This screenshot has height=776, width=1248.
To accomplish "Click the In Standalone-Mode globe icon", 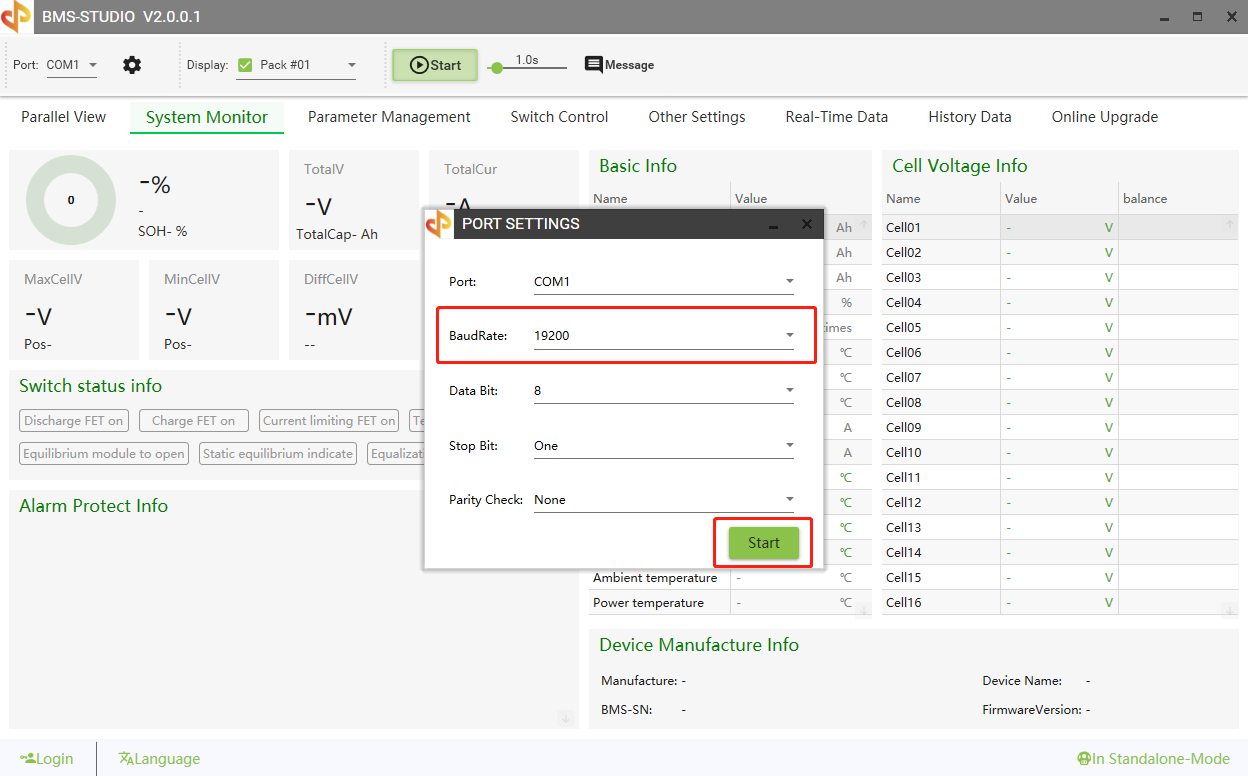I will [x=1083, y=758].
